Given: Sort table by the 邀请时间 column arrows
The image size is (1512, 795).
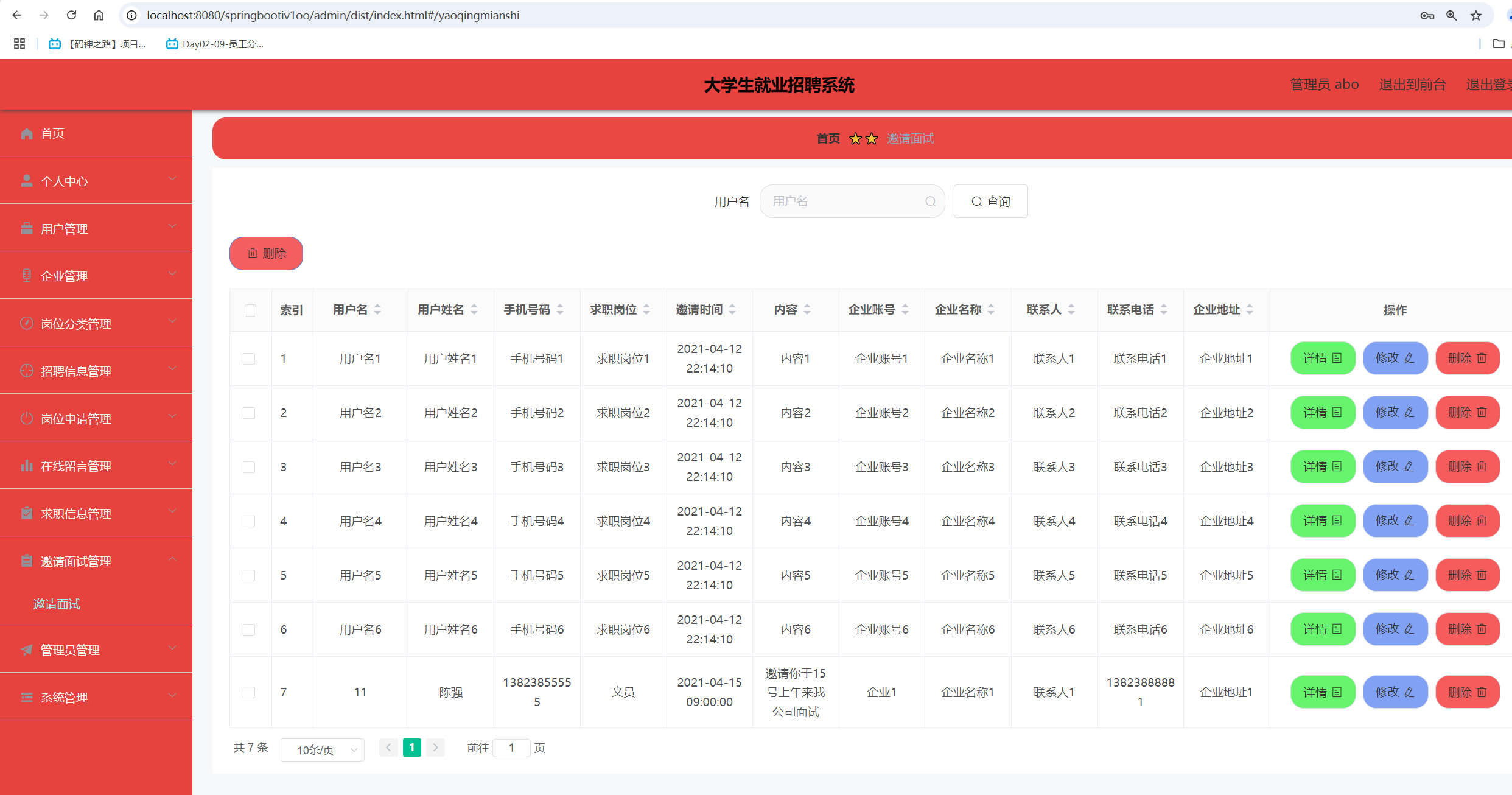Looking at the screenshot, I should (733, 309).
